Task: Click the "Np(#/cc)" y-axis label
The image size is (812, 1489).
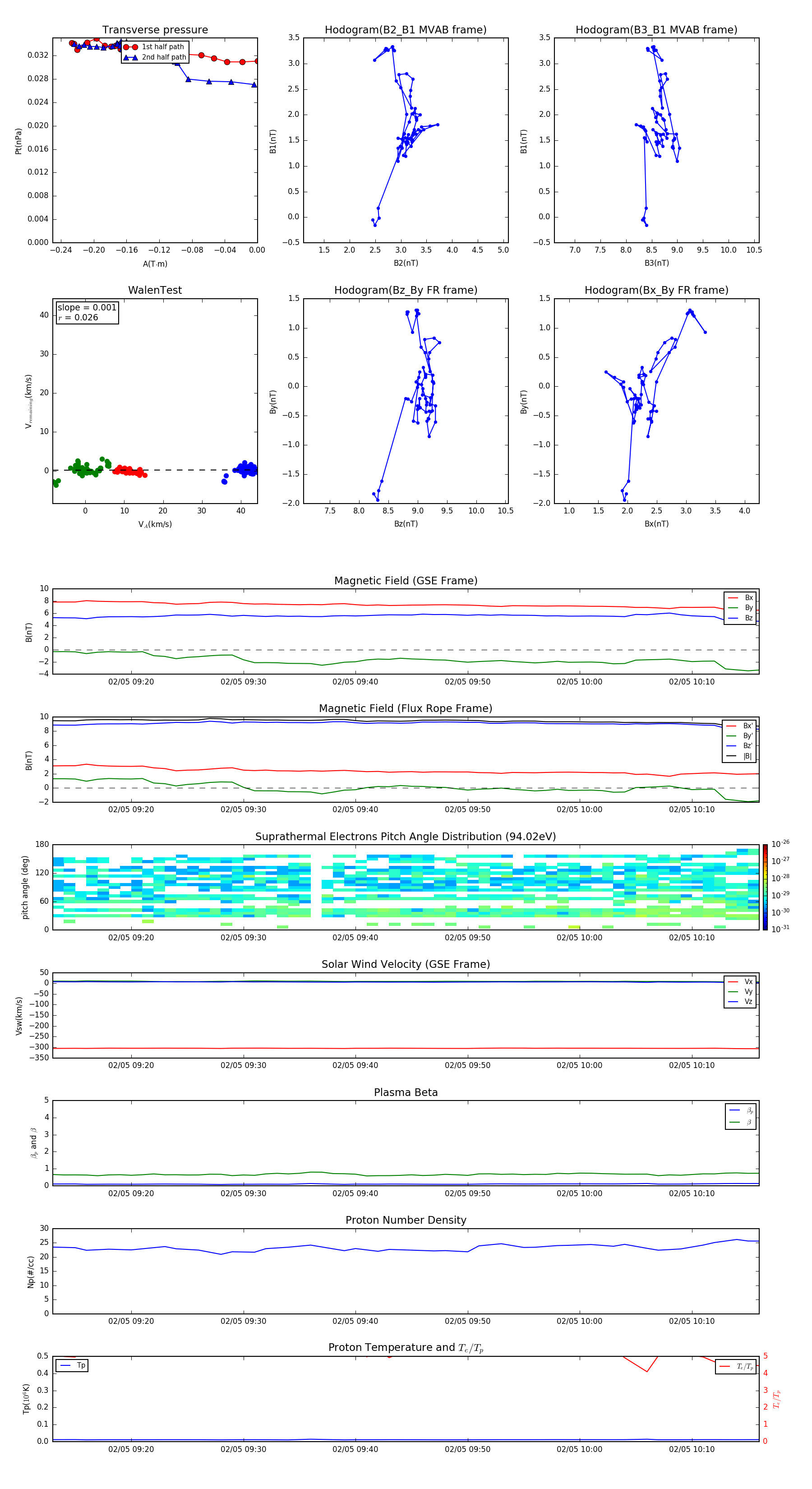Action: [x=31, y=1272]
